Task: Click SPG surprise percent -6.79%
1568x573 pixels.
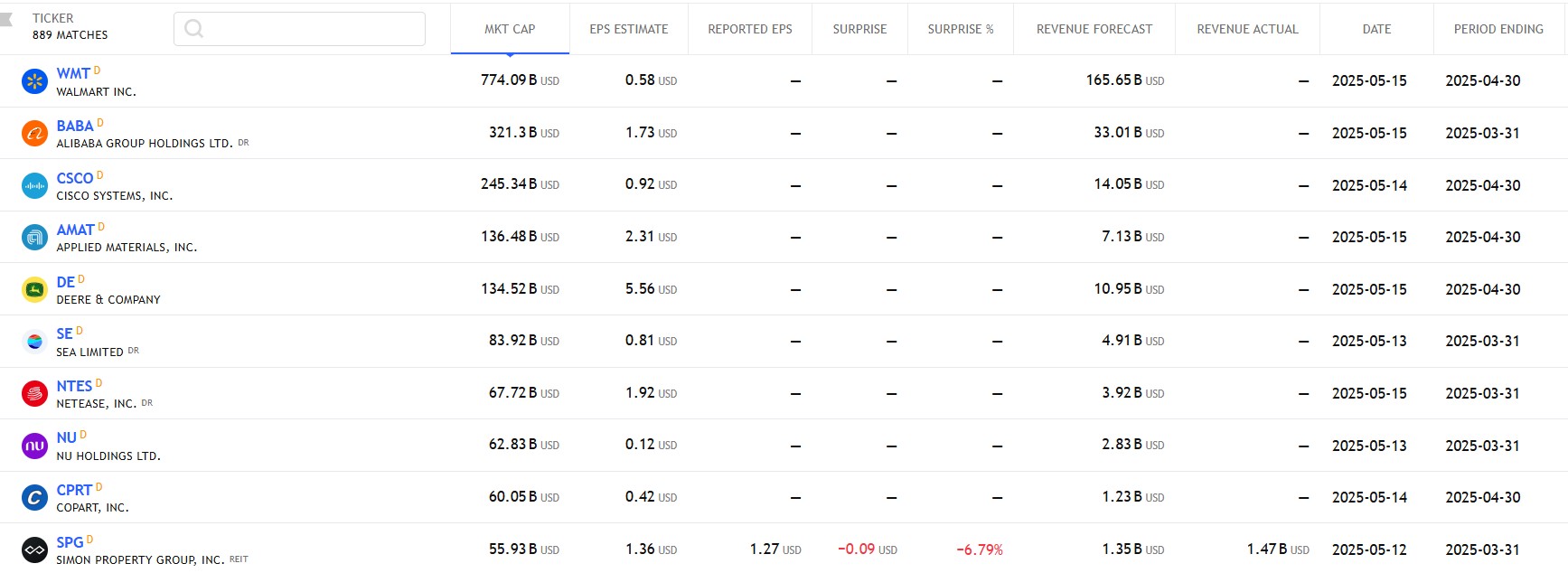Action: pyautogui.click(x=980, y=550)
